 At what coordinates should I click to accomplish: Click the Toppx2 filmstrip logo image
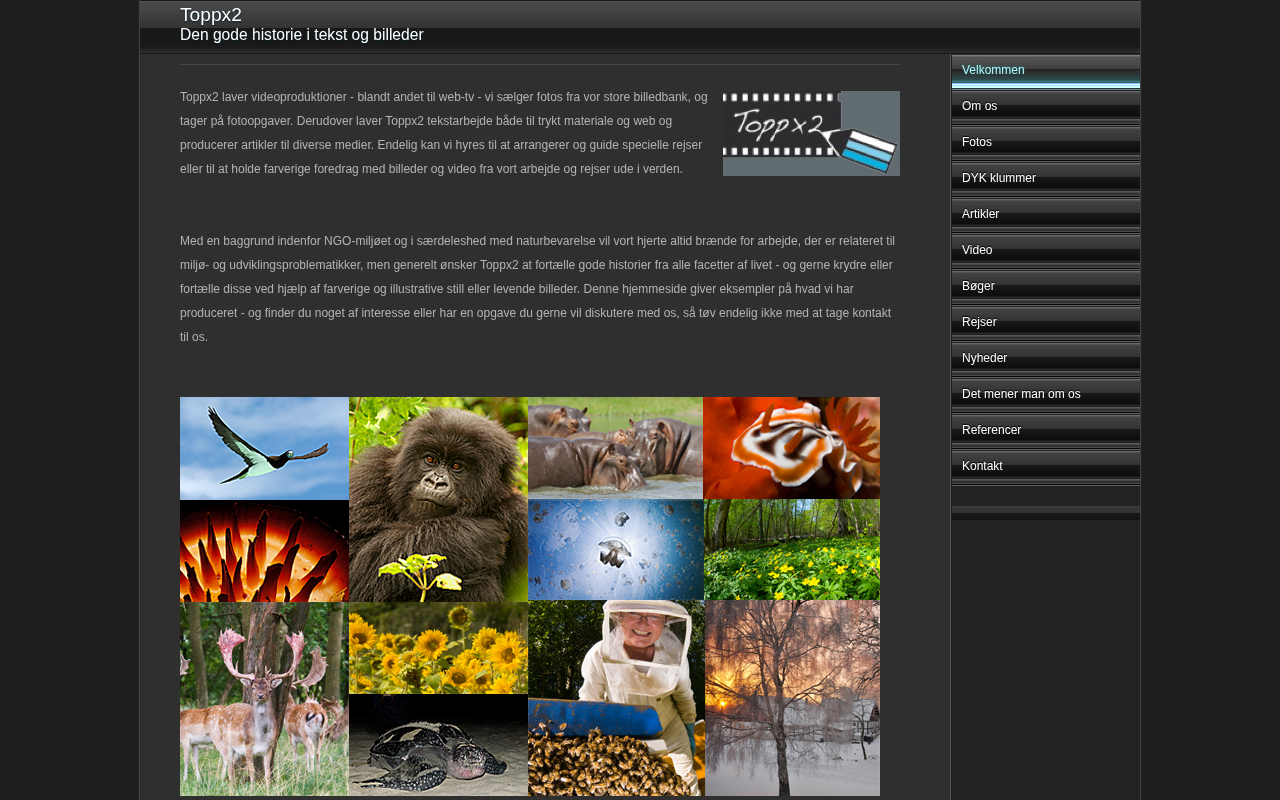[811, 133]
